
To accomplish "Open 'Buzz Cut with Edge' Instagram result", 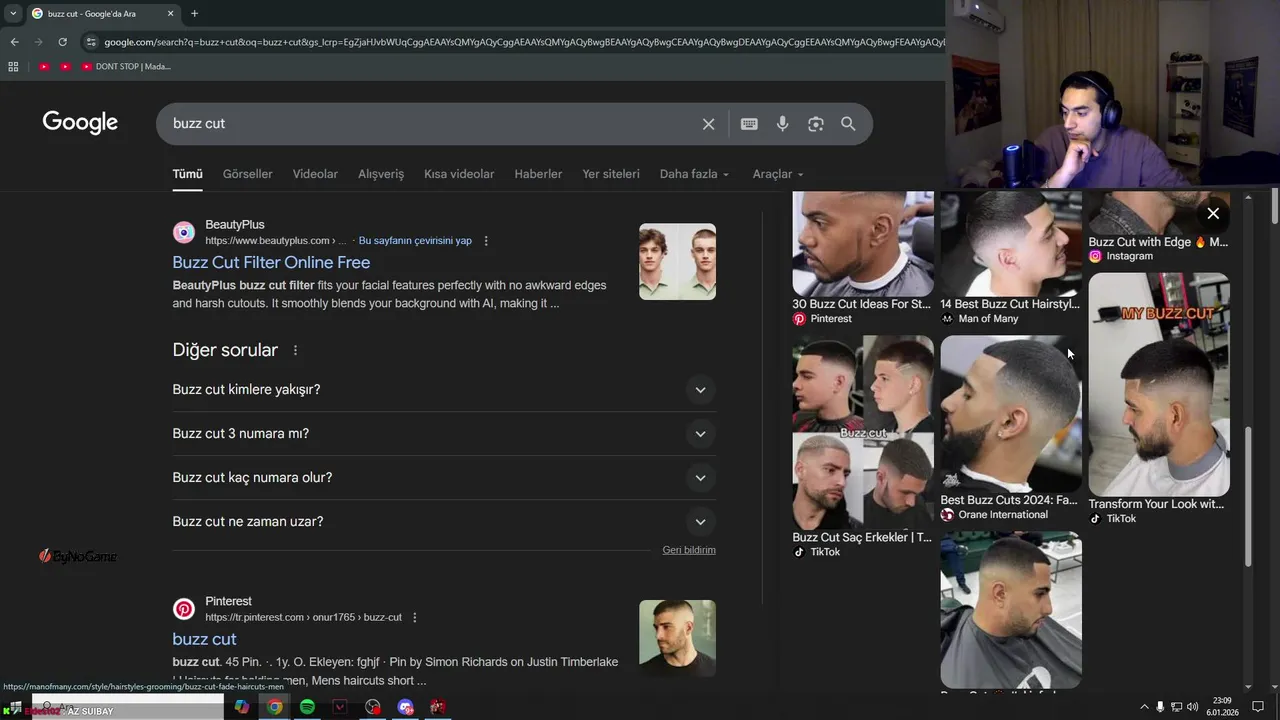I will tap(1158, 242).
